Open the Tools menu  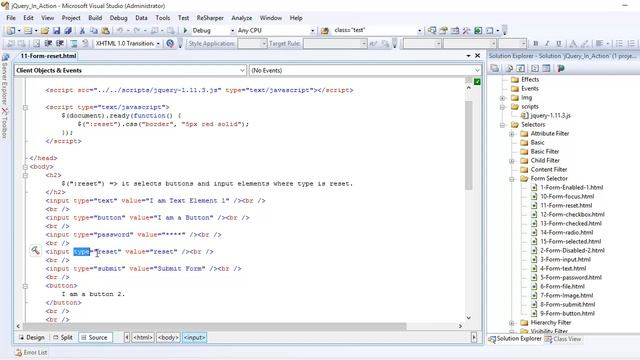point(162,18)
